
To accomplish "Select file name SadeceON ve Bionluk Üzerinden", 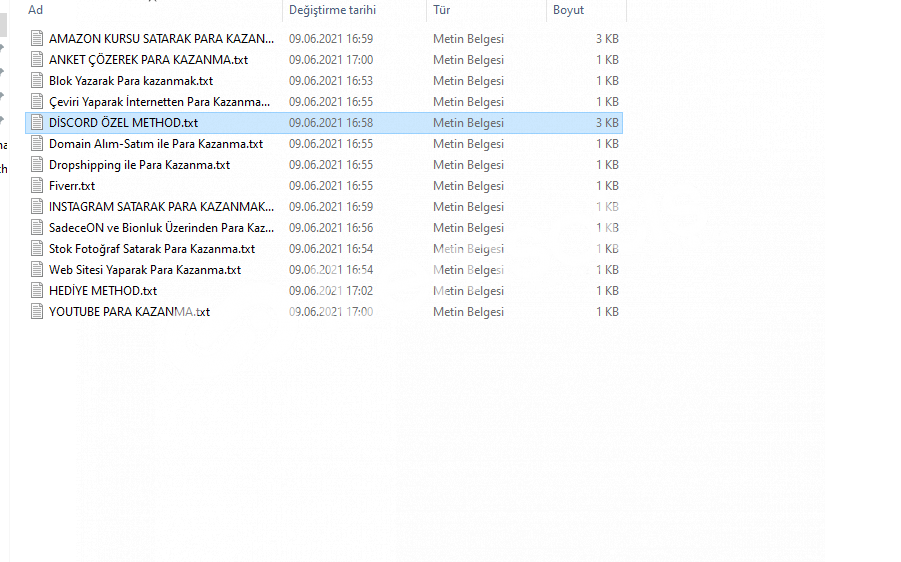I will [161, 228].
